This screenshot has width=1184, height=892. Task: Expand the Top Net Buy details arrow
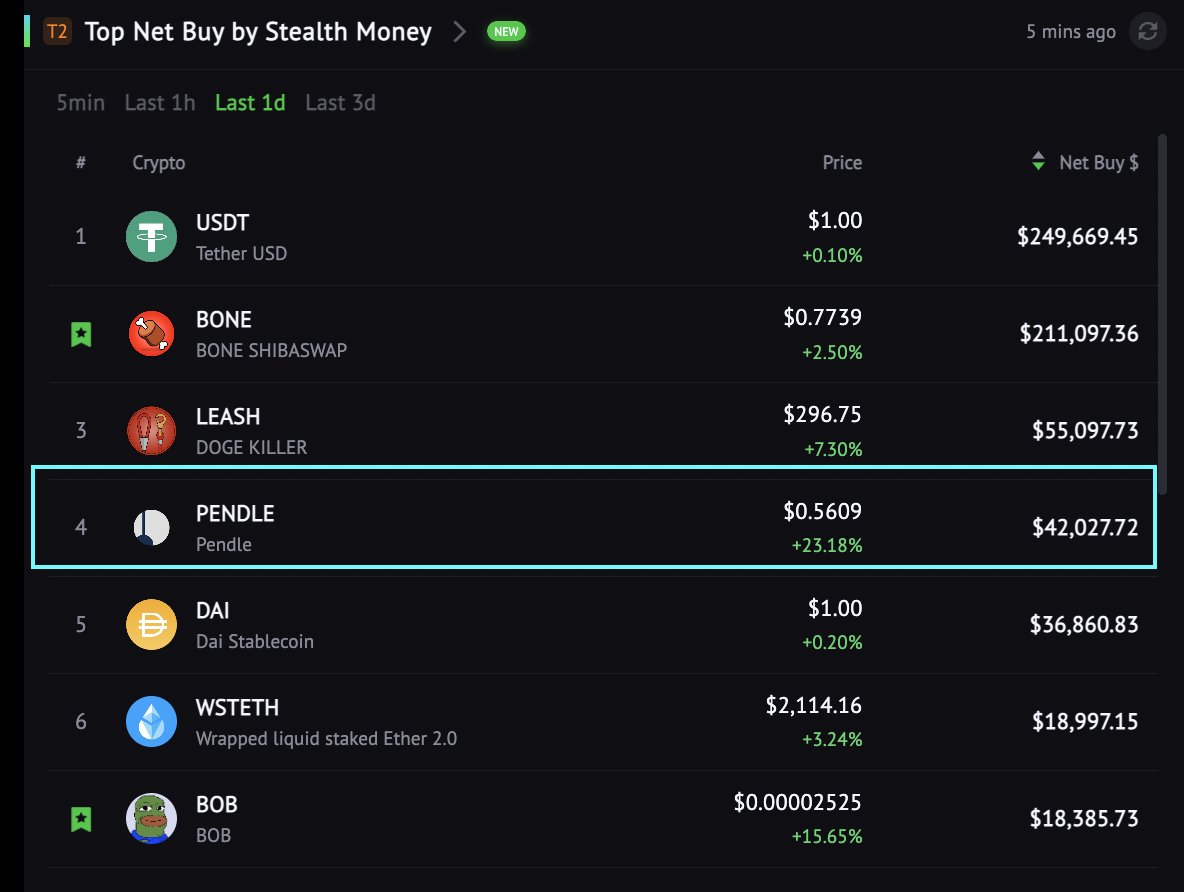point(459,31)
